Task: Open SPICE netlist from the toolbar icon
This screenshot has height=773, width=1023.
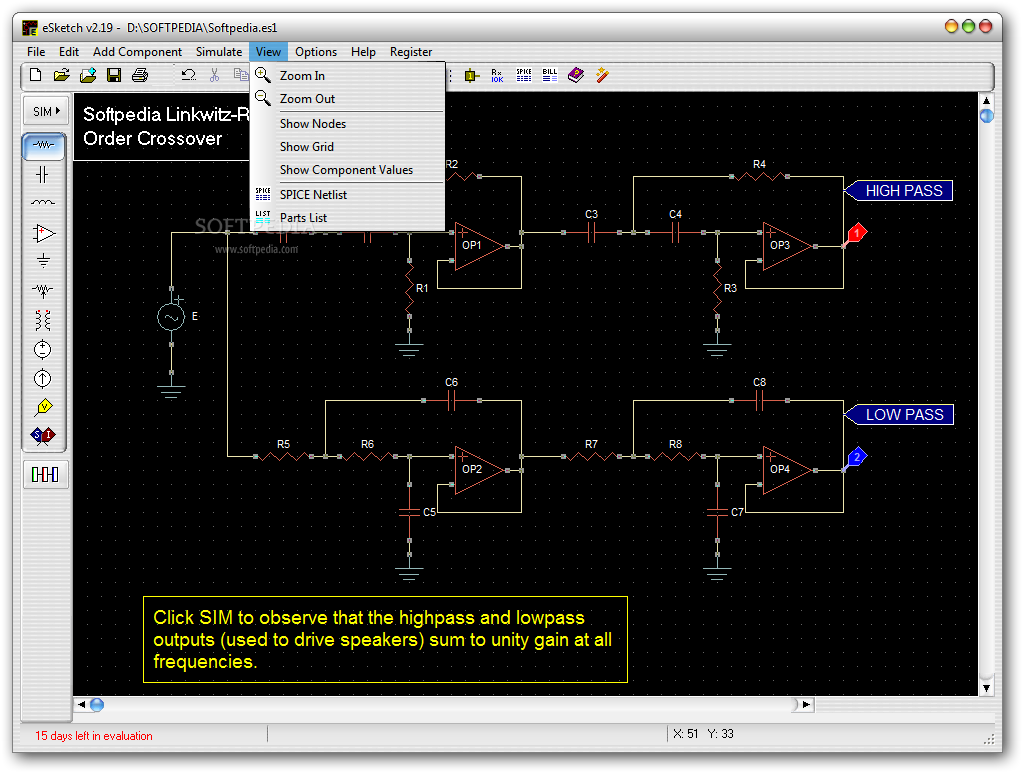Action: coord(524,75)
